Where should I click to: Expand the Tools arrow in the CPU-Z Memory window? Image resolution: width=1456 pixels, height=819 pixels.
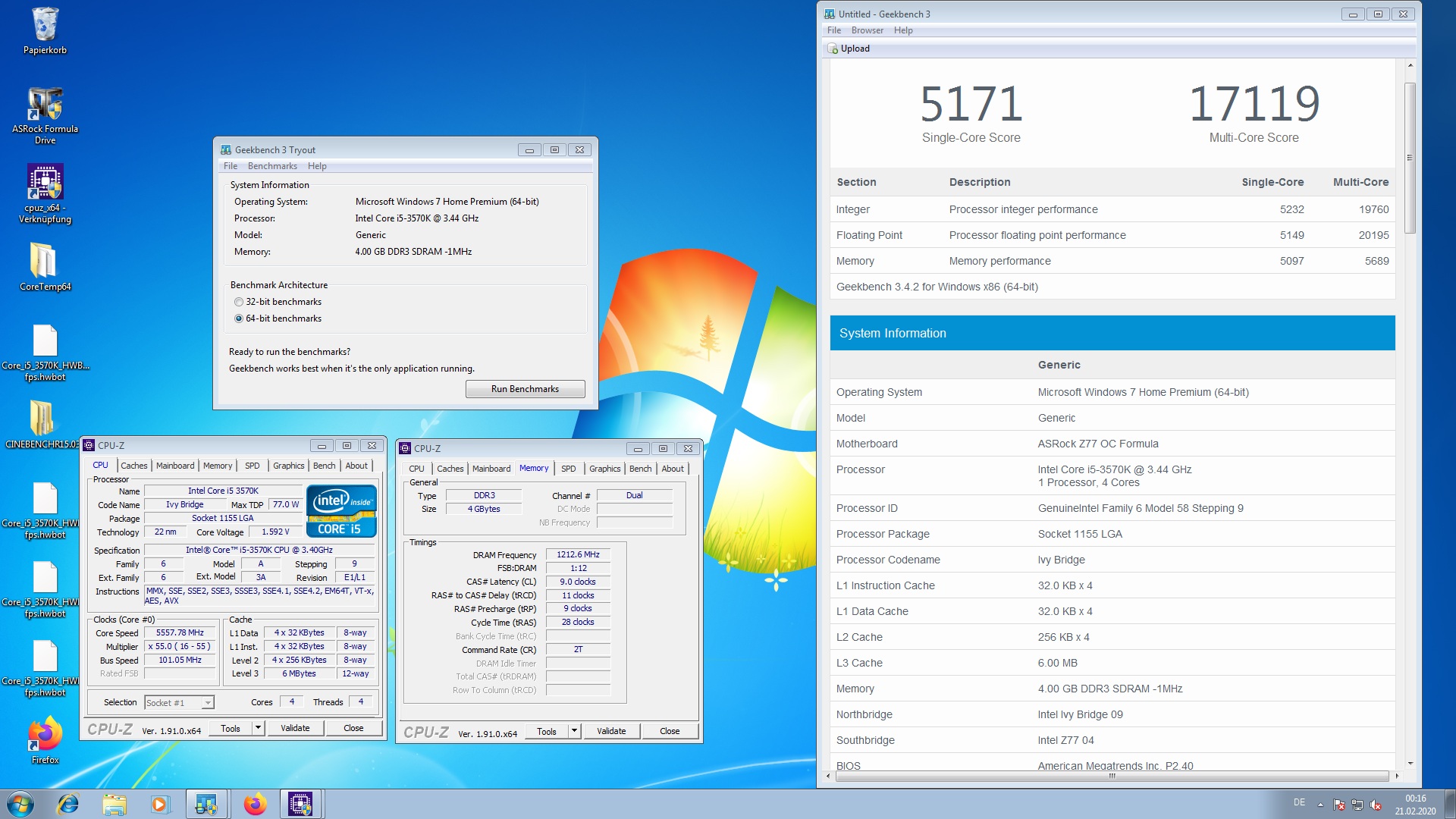click(574, 731)
